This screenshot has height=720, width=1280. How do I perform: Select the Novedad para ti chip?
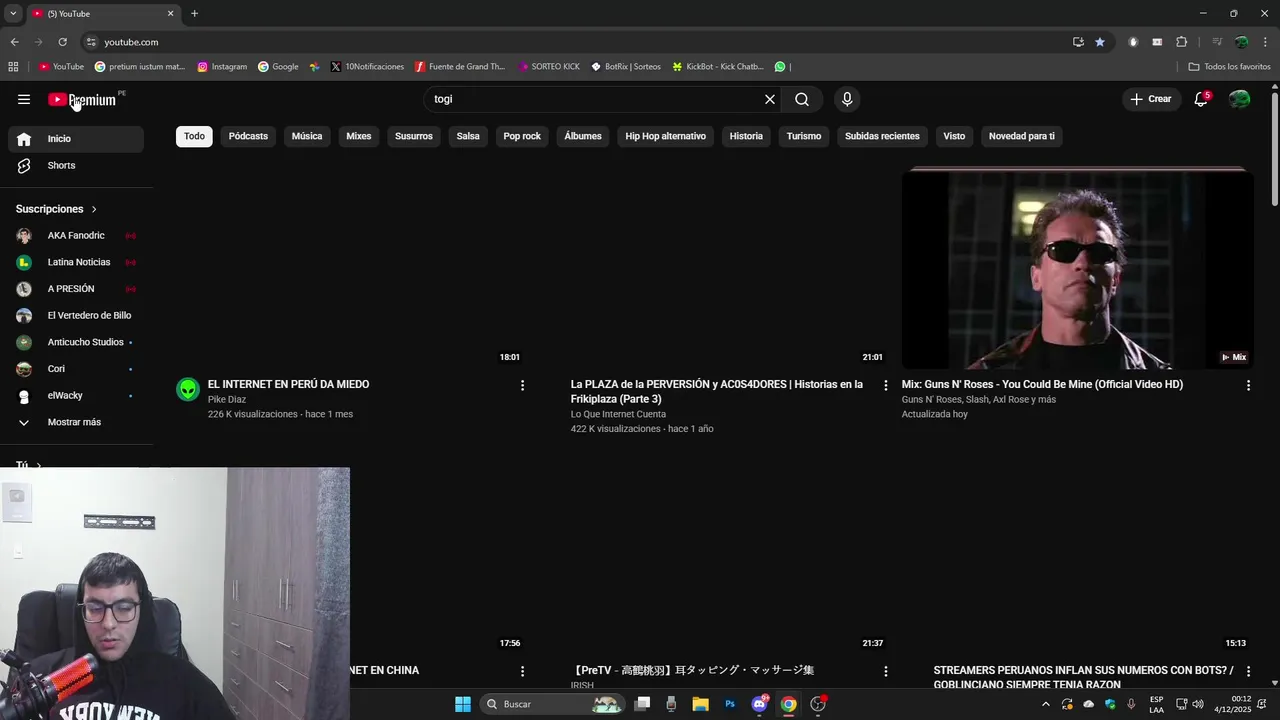point(1022,136)
